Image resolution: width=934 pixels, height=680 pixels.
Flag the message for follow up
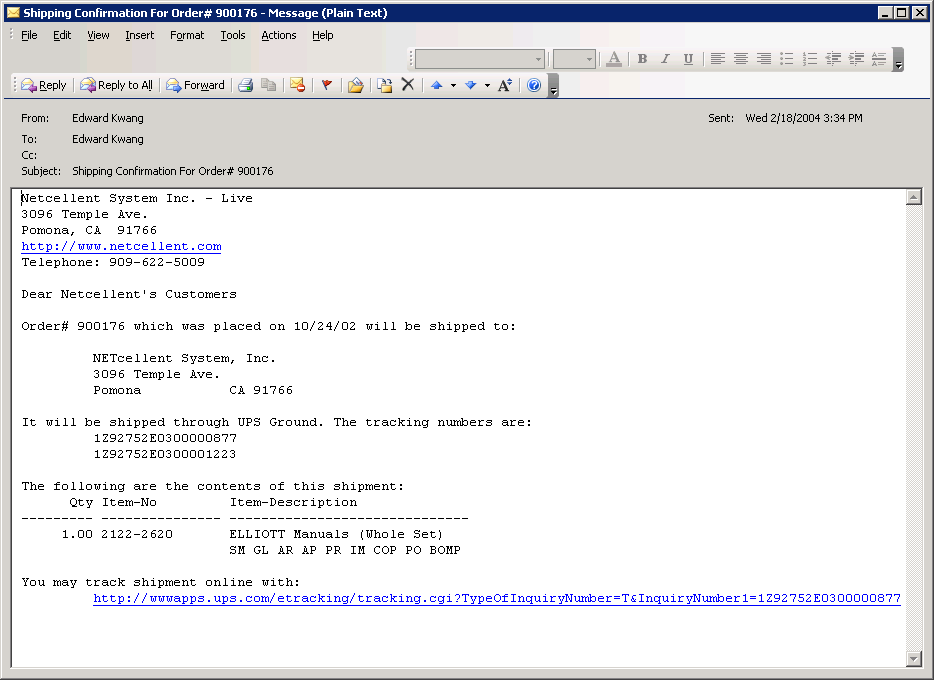(326, 85)
